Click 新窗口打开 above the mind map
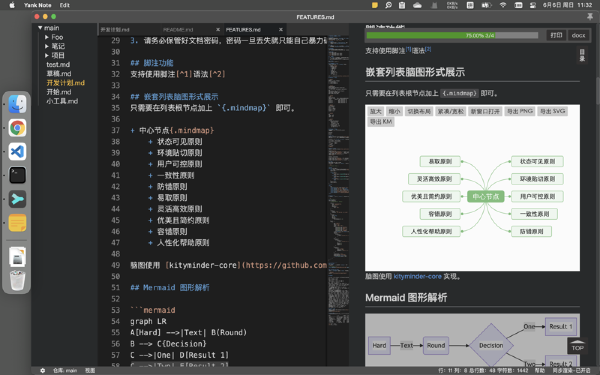Image resolution: width=600 pixels, height=375 pixels. tap(485, 111)
